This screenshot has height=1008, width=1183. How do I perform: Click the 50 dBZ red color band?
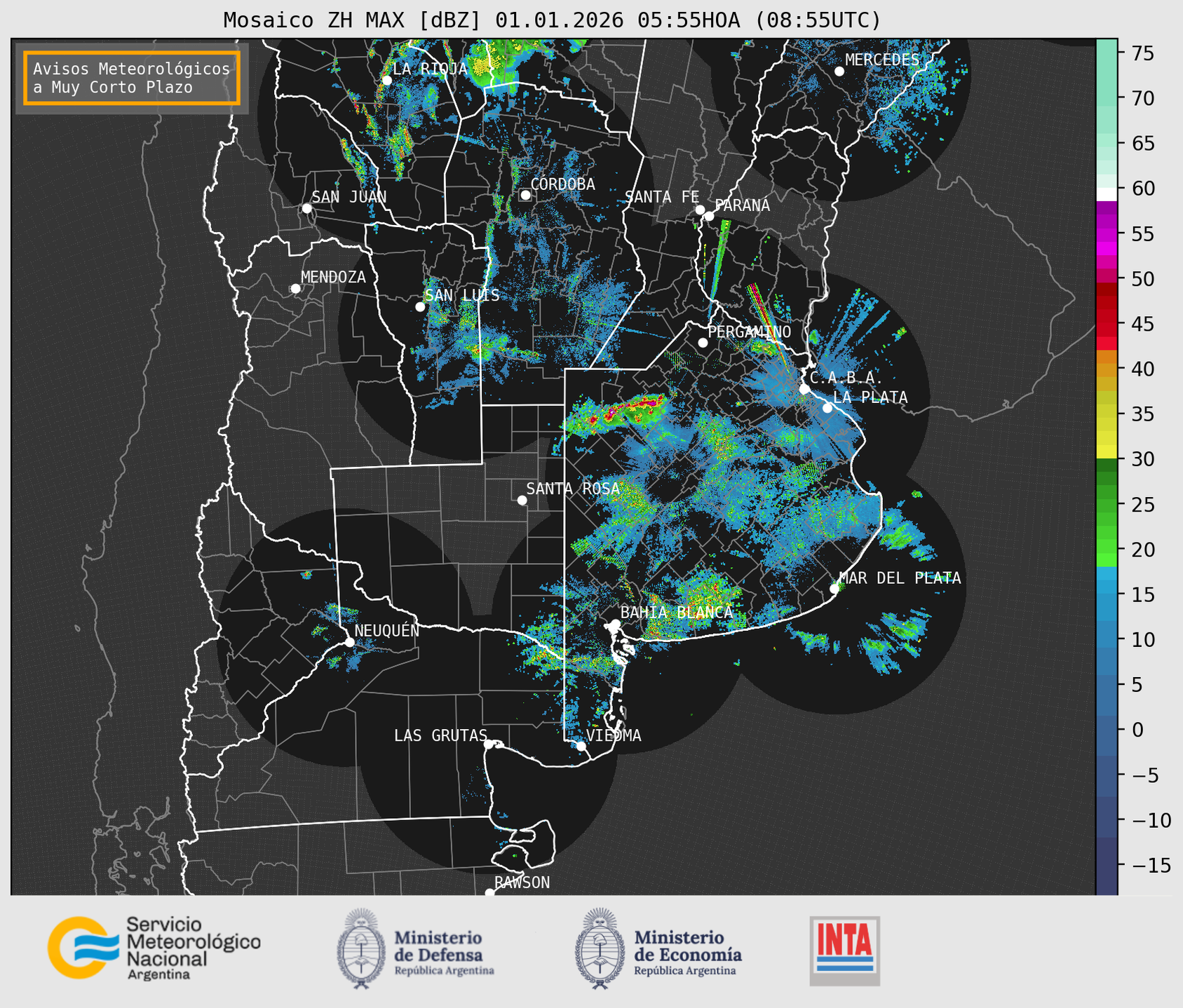pyautogui.click(x=1107, y=277)
